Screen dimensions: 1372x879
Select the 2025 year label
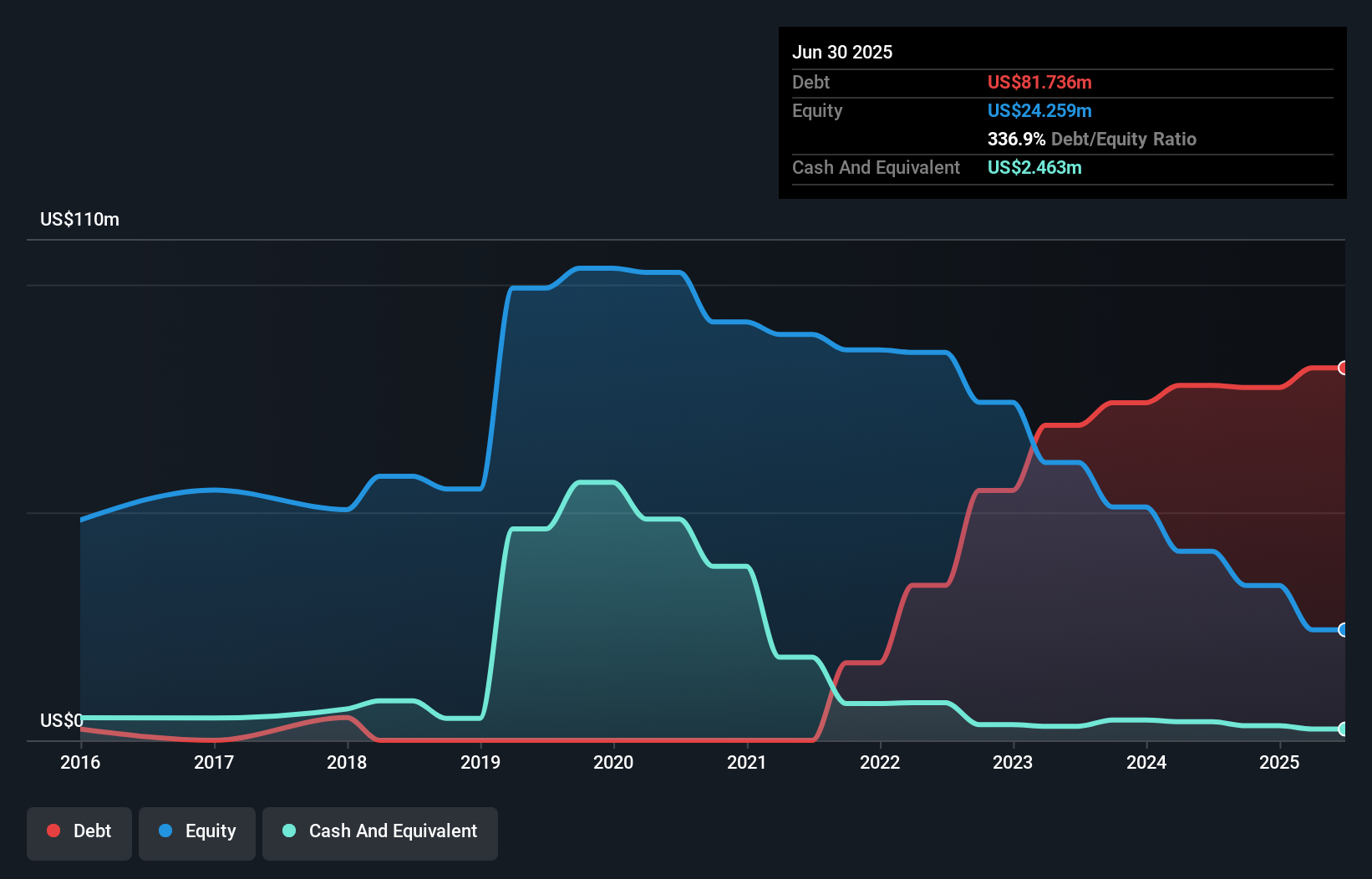pos(1280,762)
